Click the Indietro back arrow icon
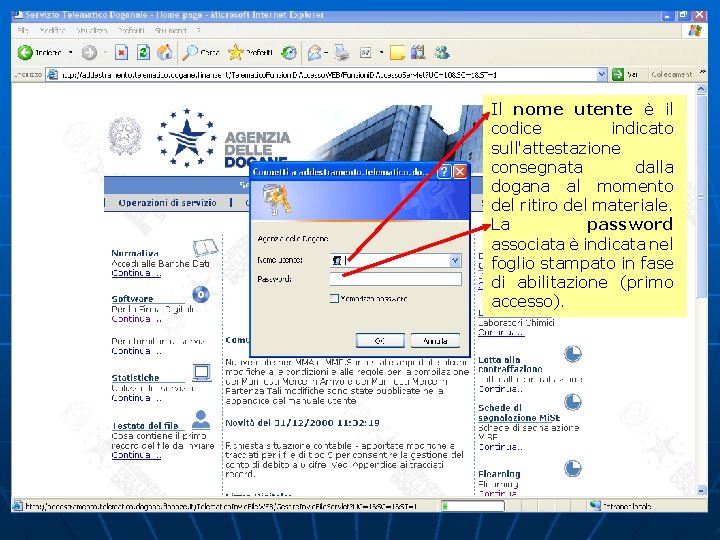The width and height of the screenshot is (720, 540). (x=25, y=53)
